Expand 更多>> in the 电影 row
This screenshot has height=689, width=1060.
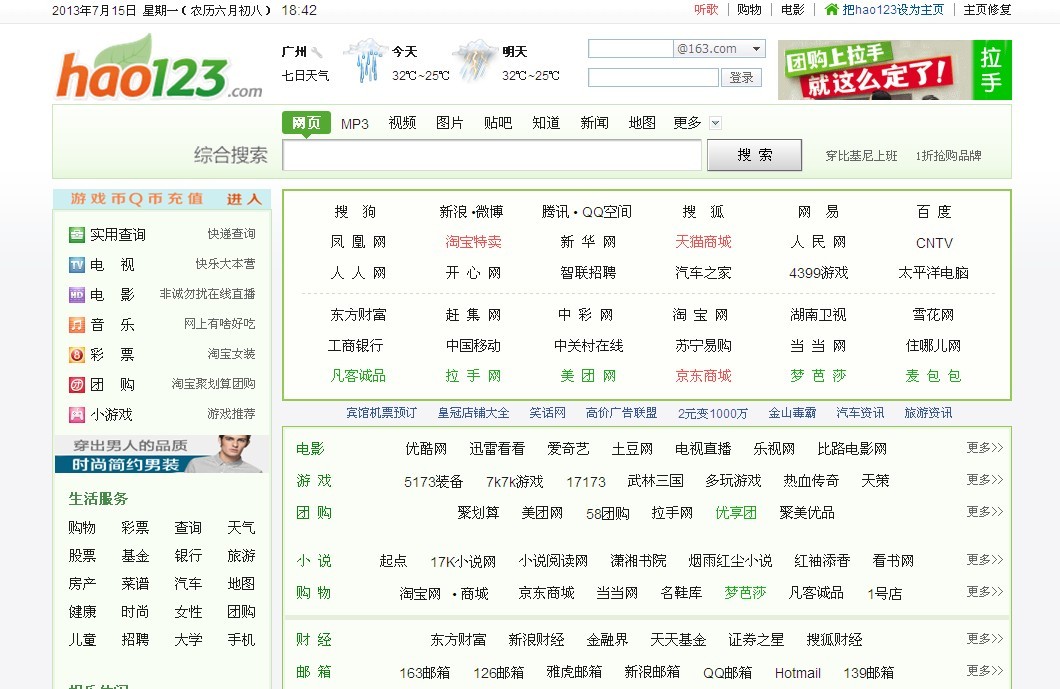(x=984, y=448)
